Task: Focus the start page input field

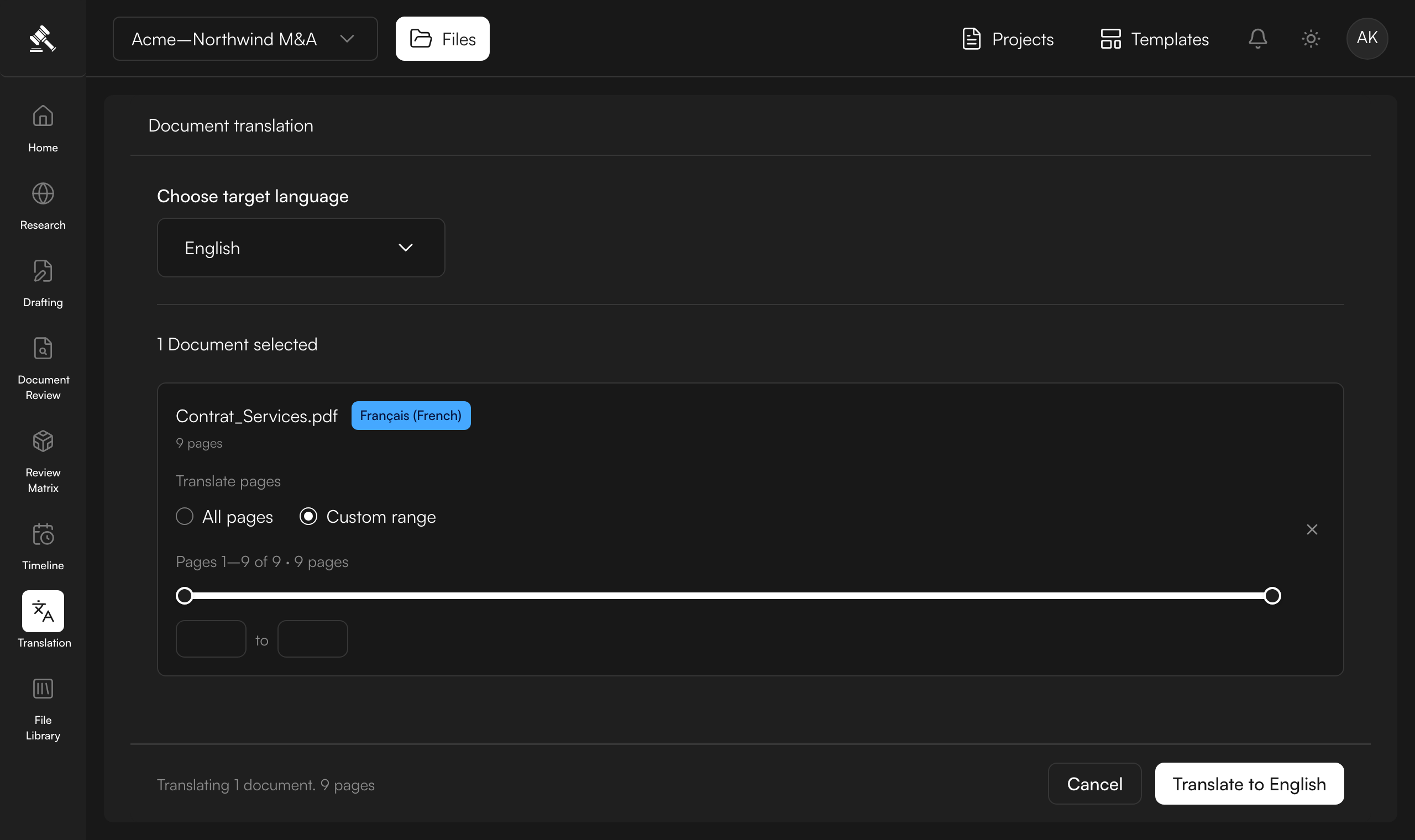Action: pos(211,638)
